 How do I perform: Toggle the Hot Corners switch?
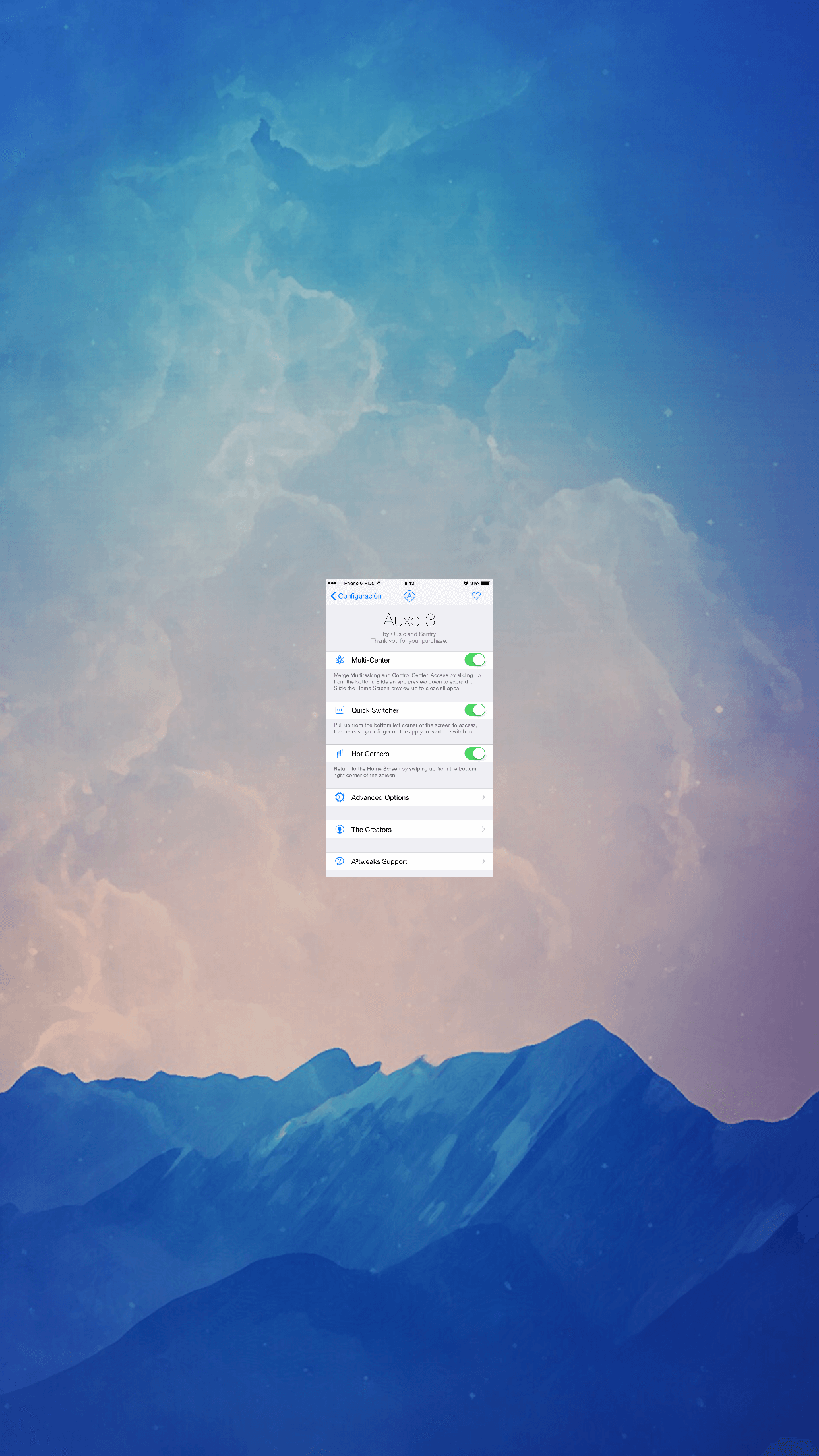coord(475,754)
